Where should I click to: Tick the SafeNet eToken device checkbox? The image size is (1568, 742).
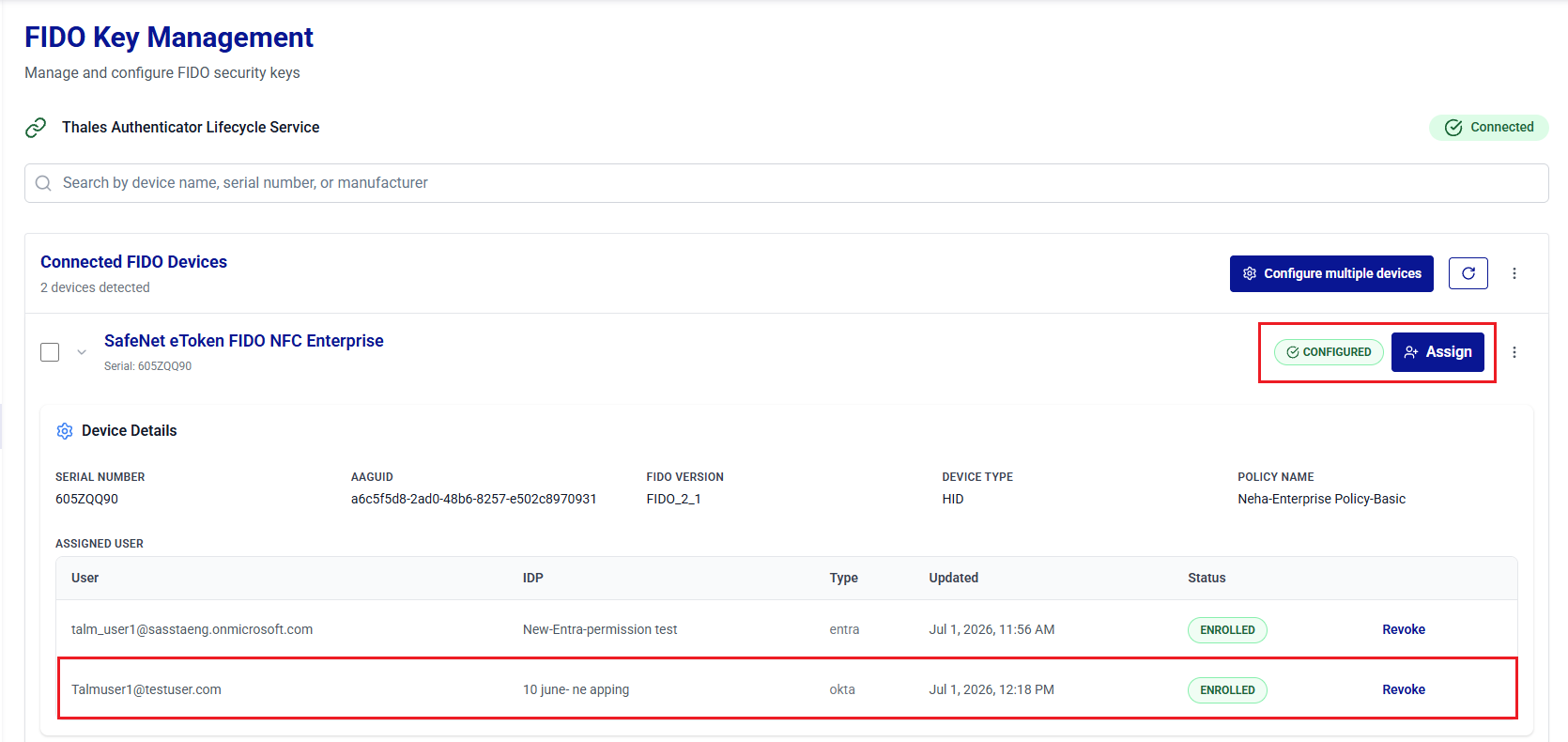[50, 352]
